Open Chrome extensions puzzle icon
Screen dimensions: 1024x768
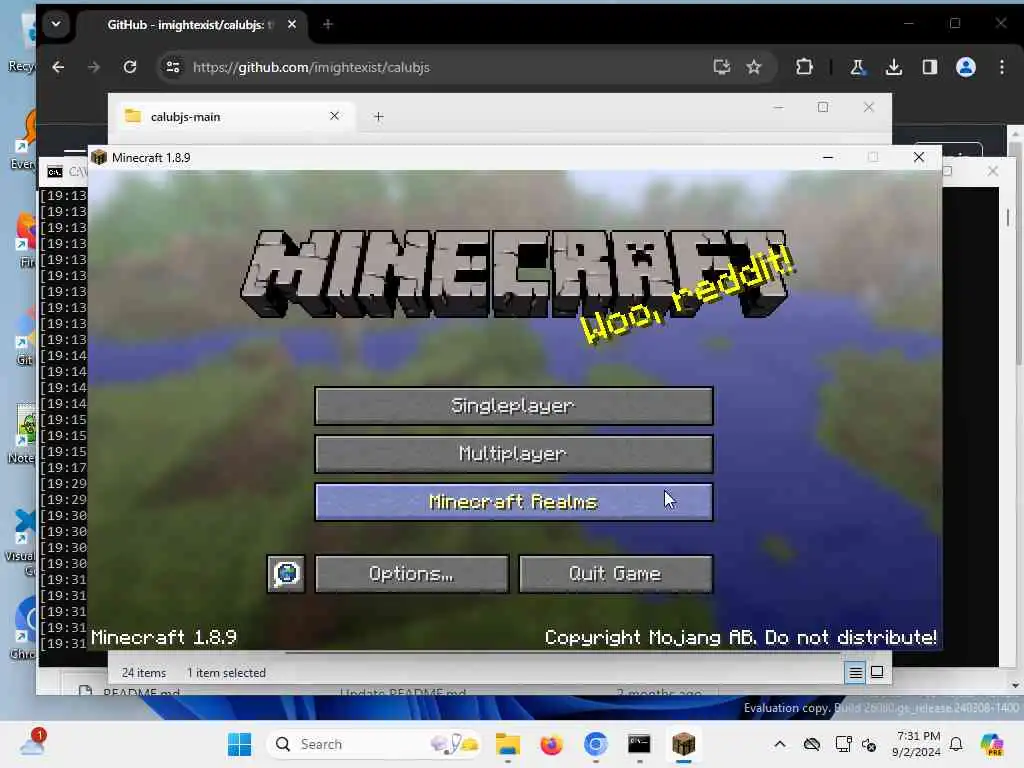pos(804,67)
